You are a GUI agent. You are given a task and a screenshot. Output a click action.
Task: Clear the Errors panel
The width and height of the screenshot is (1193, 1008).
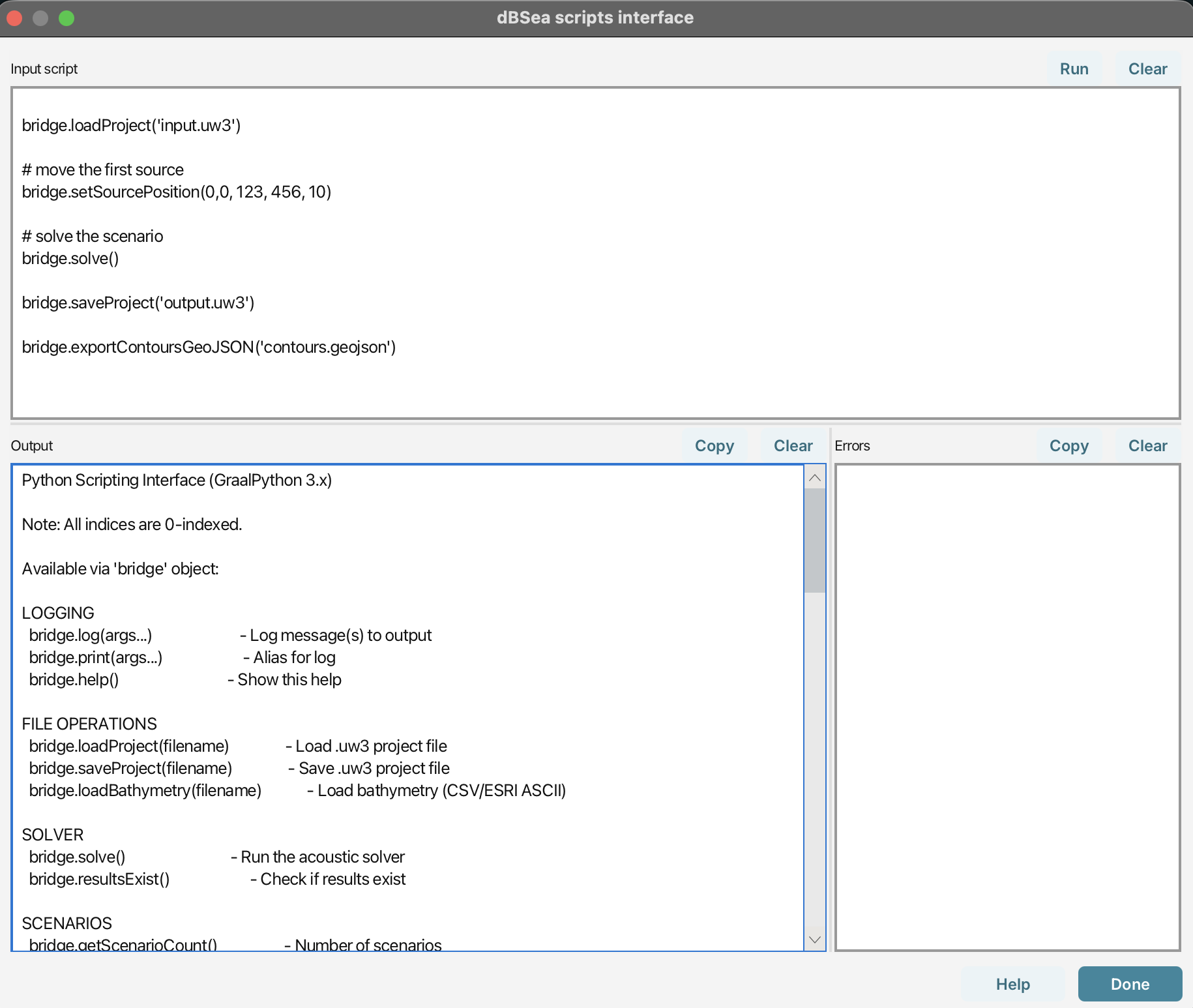(x=1147, y=445)
